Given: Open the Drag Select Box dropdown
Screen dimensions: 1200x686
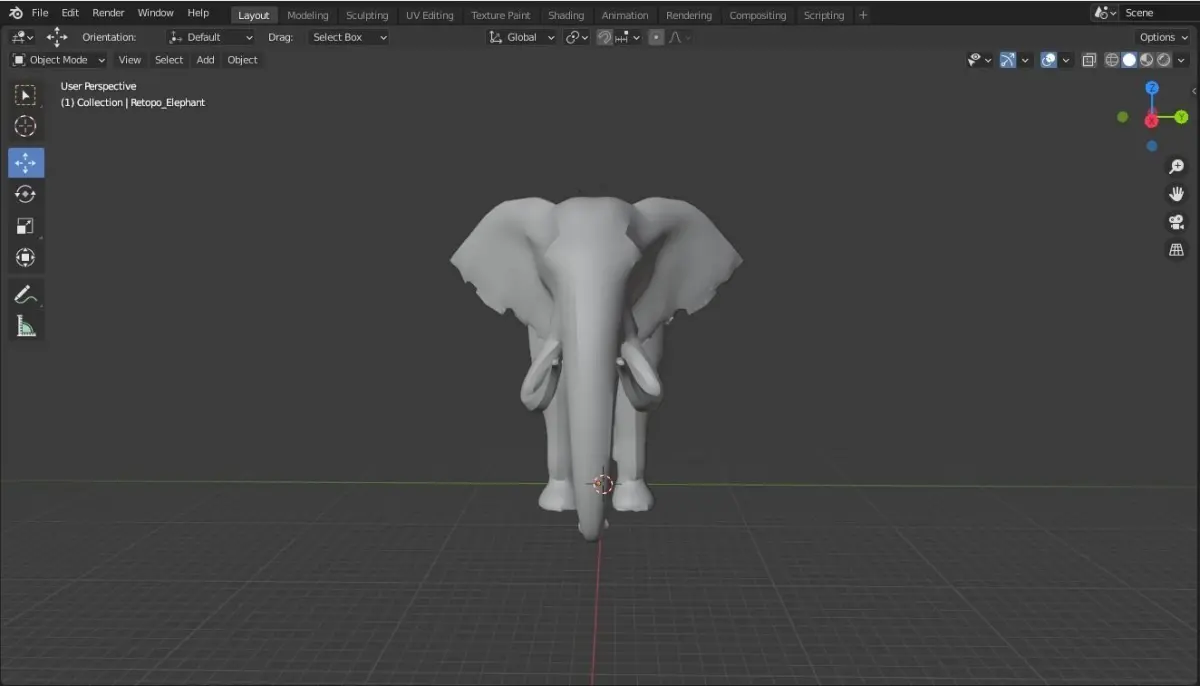Looking at the screenshot, I should click(348, 37).
